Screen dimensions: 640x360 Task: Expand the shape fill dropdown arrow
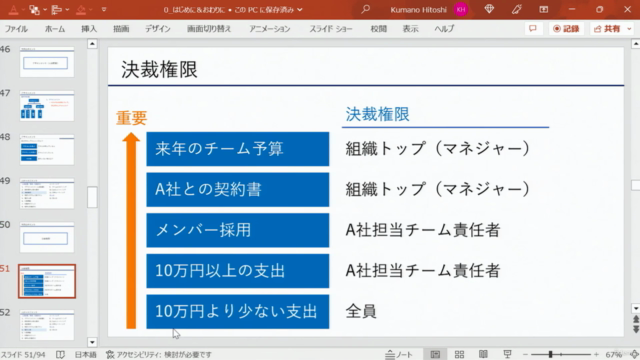coord(91,9)
